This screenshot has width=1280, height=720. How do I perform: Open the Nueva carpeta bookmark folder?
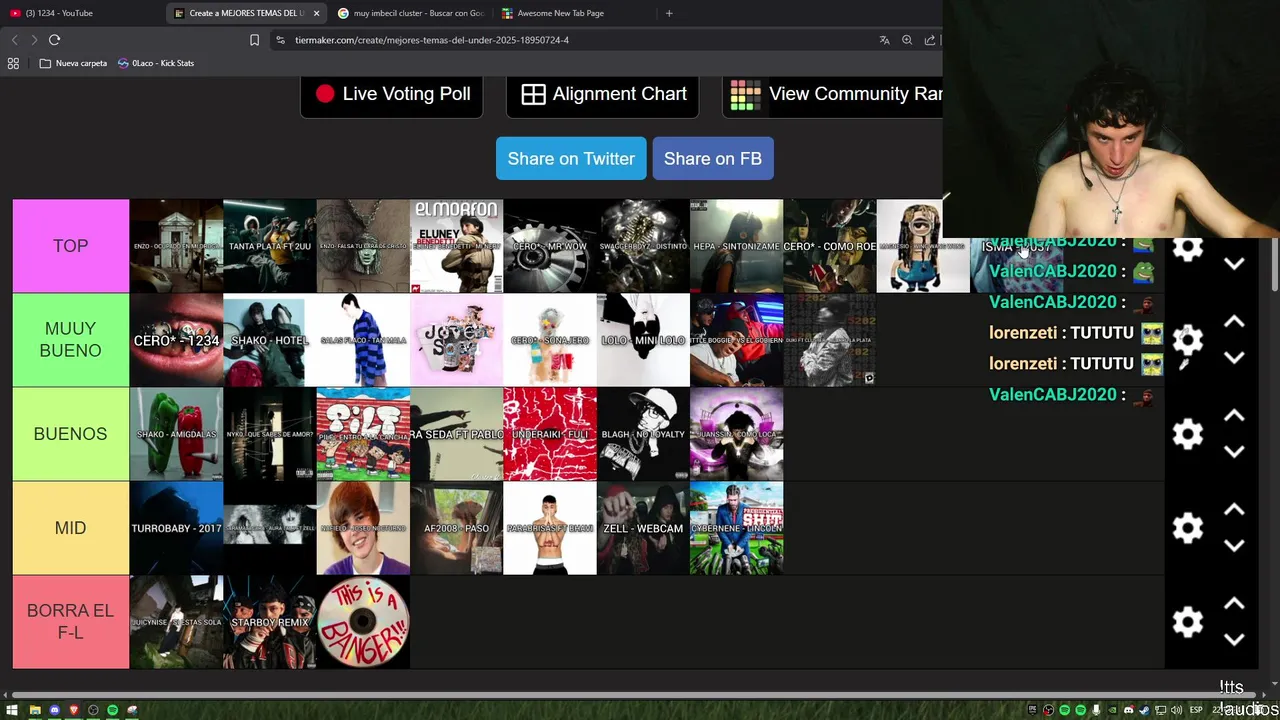(73, 63)
